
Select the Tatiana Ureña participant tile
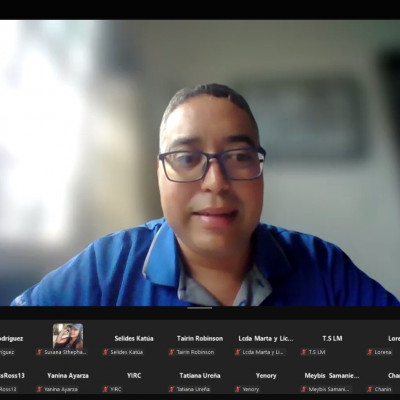tap(200, 377)
